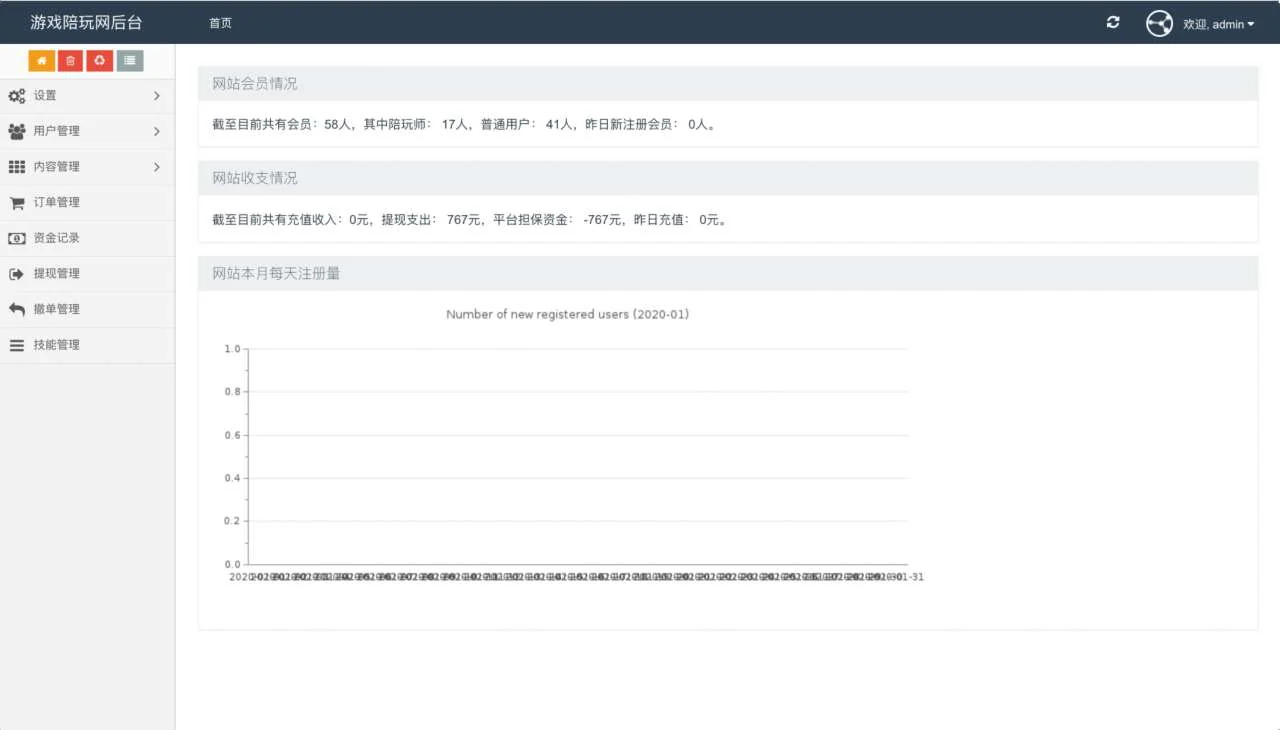
Task: Expand the 设置 menu chevron
Action: click(x=157, y=96)
